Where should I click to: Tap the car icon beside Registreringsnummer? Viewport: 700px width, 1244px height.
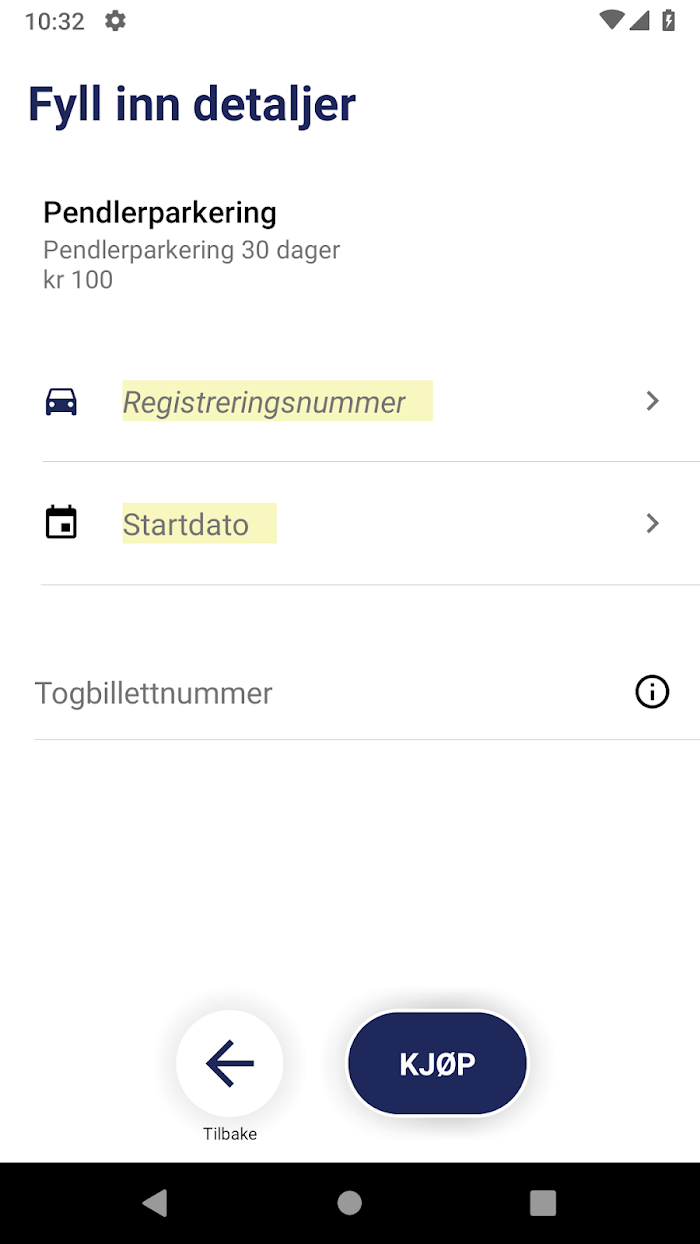61,401
